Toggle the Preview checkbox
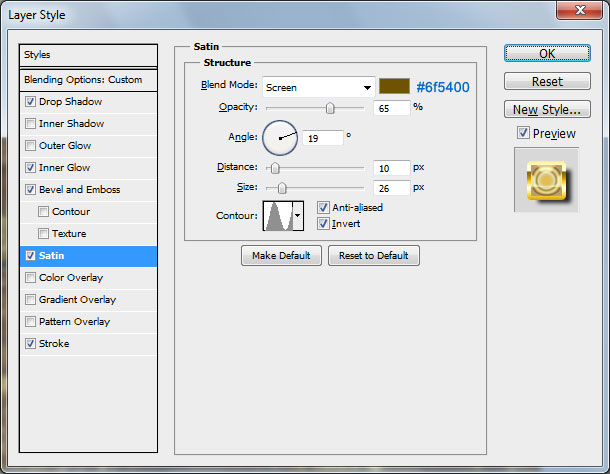 523,133
